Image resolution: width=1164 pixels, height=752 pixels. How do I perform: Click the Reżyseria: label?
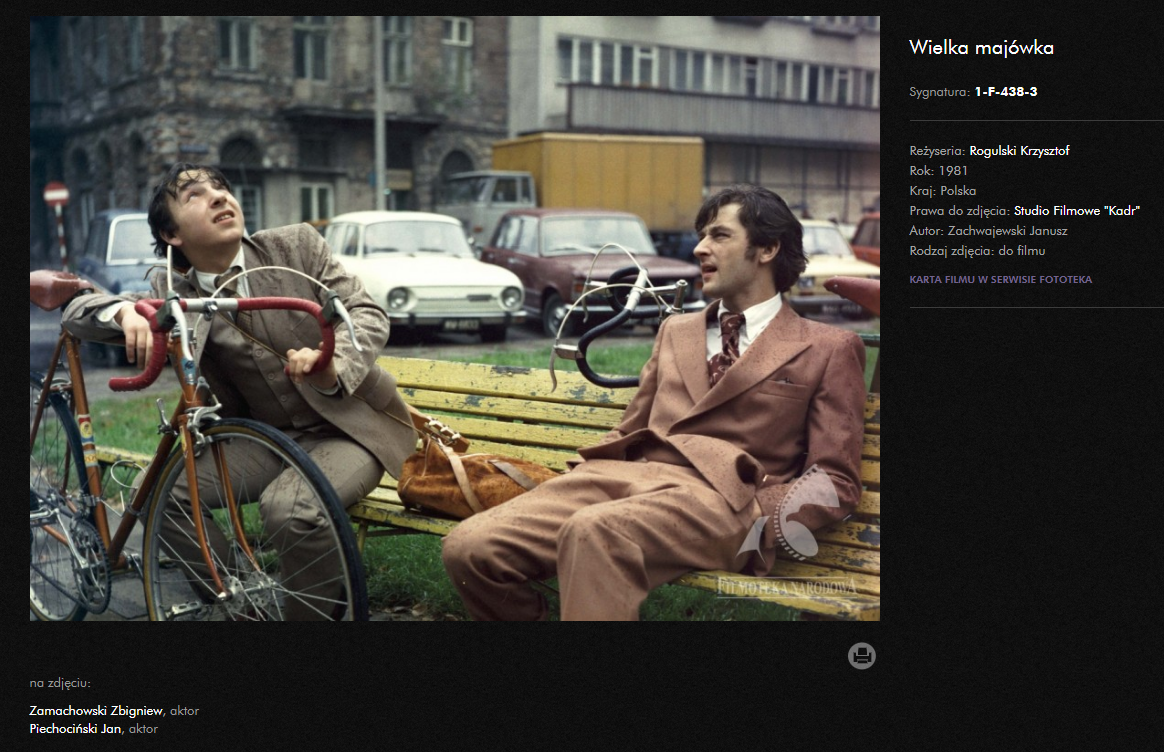(x=938, y=151)
